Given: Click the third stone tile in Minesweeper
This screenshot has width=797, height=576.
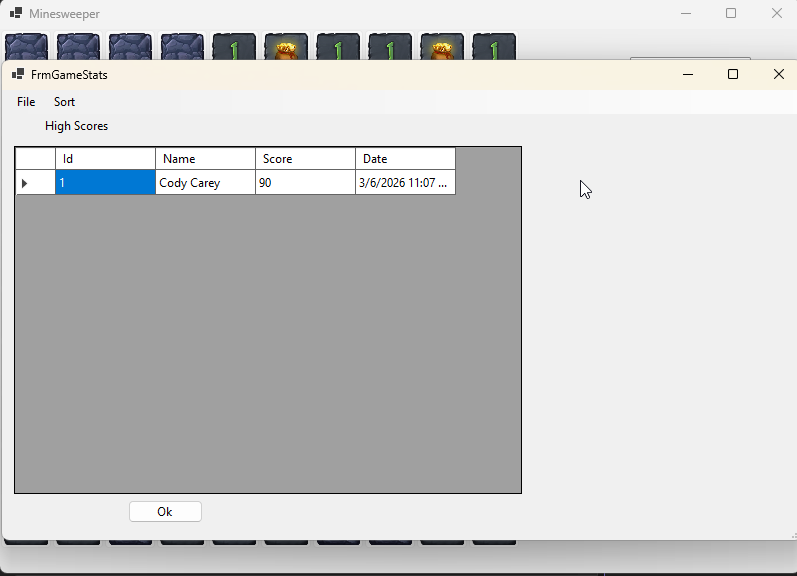Looking at the screenshot, I should 130,47.
